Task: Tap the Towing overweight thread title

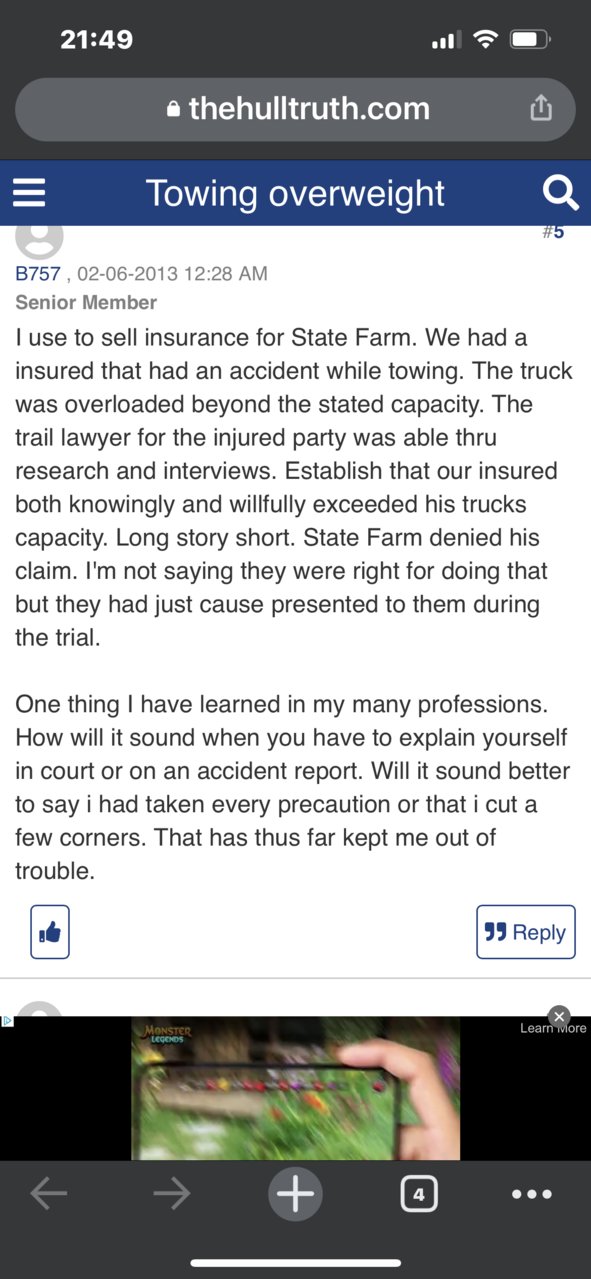Action: [x=295, y=193]
